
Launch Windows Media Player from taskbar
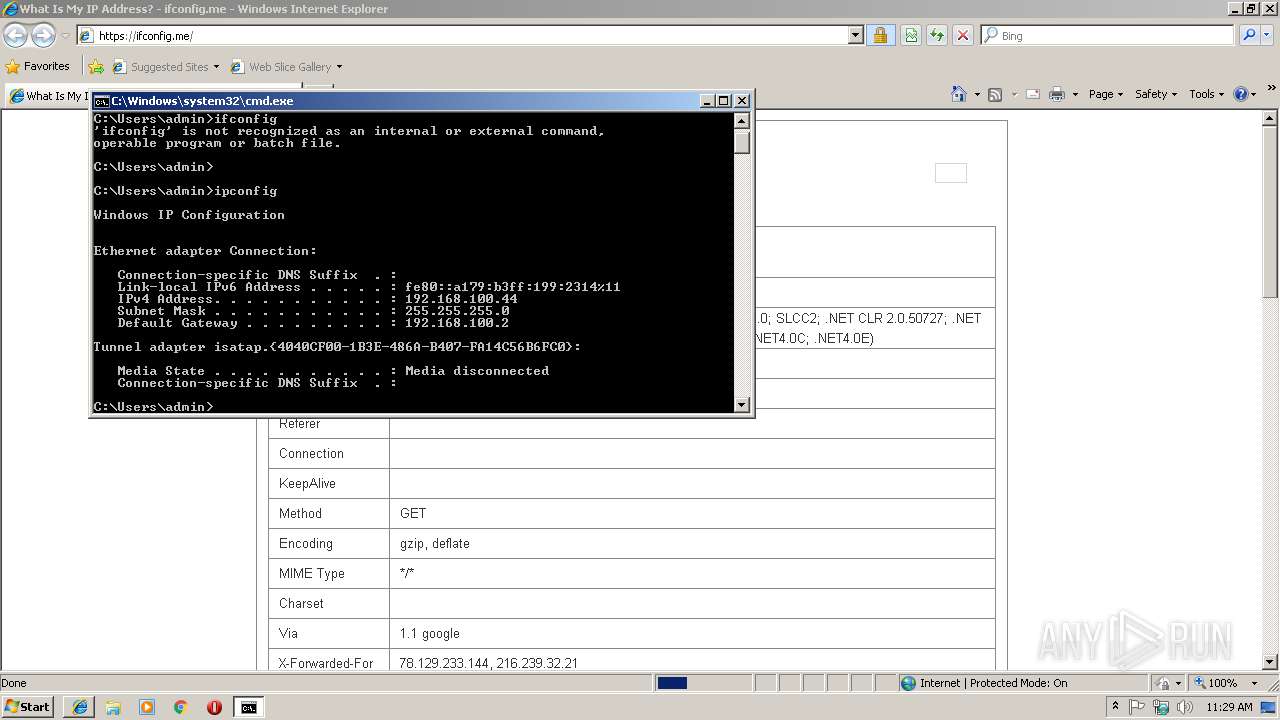tap(147, 707)
